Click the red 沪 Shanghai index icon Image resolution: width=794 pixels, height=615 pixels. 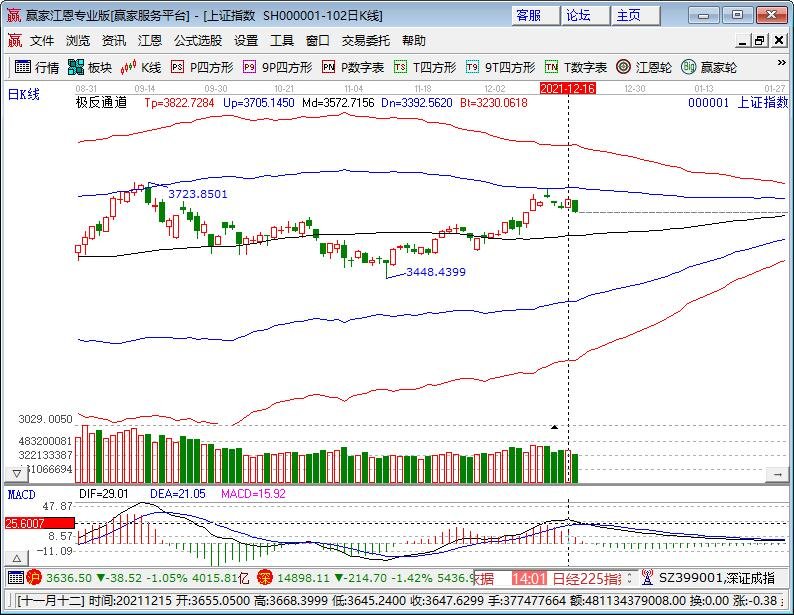(33, 578)
